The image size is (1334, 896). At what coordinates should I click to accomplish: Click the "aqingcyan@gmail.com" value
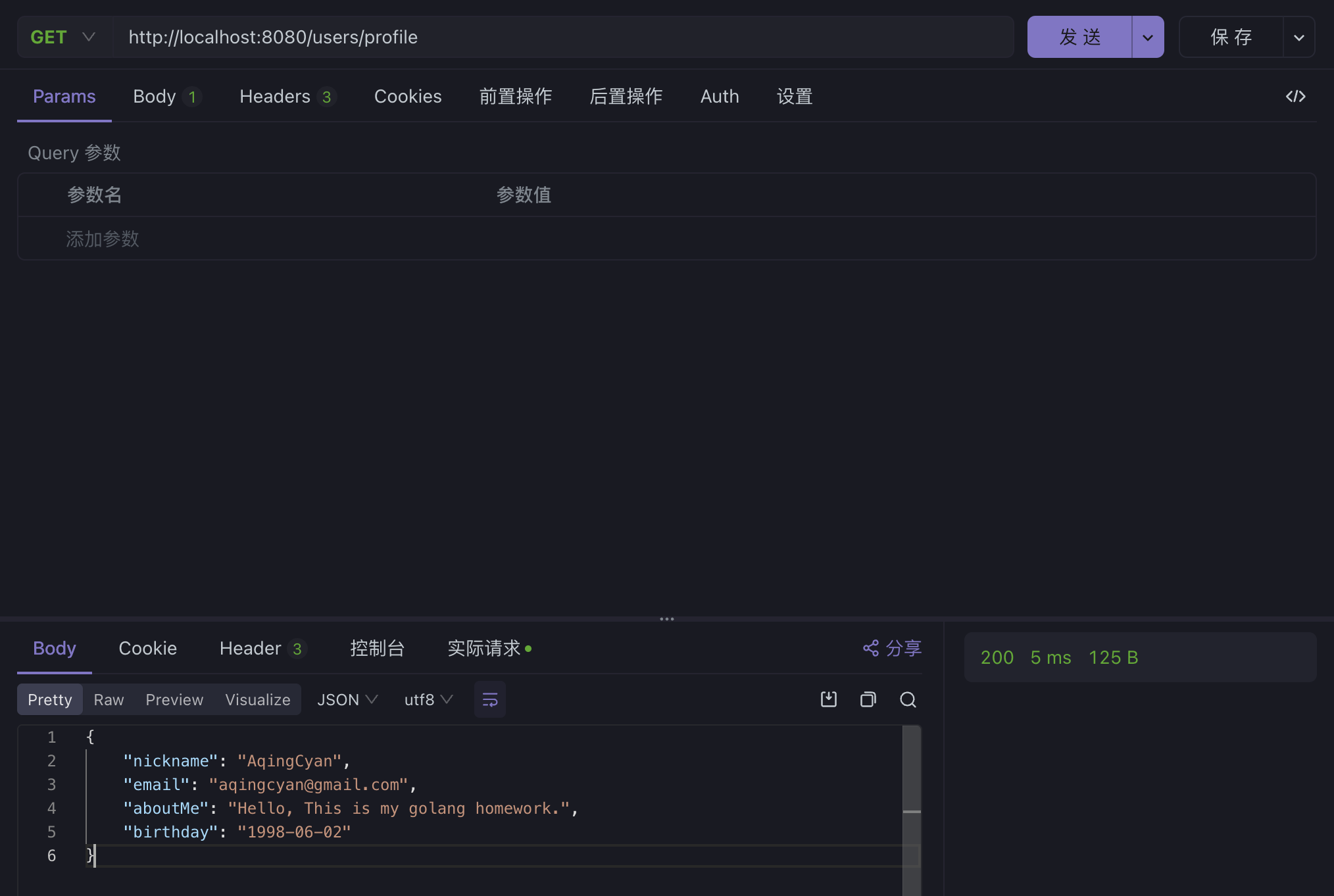pyautogui.click(x=309, y=785)
